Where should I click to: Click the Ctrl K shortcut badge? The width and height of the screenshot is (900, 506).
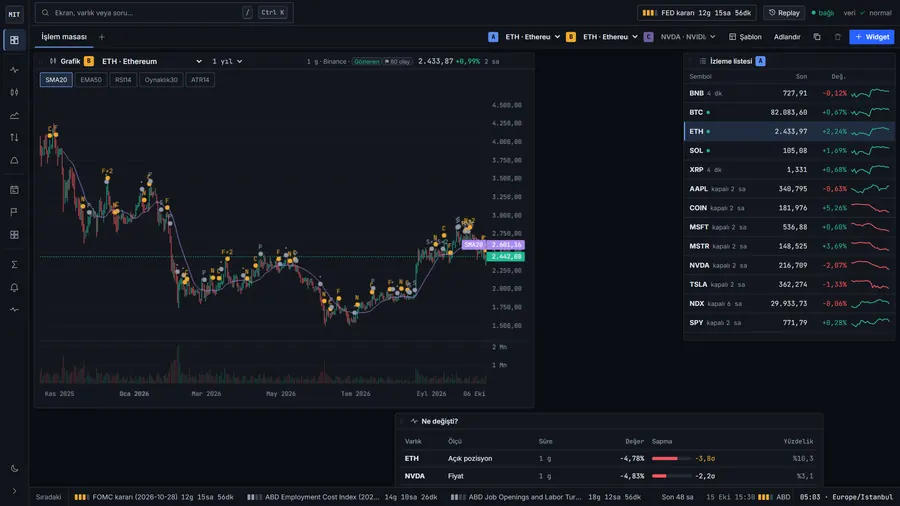(273, 13)
